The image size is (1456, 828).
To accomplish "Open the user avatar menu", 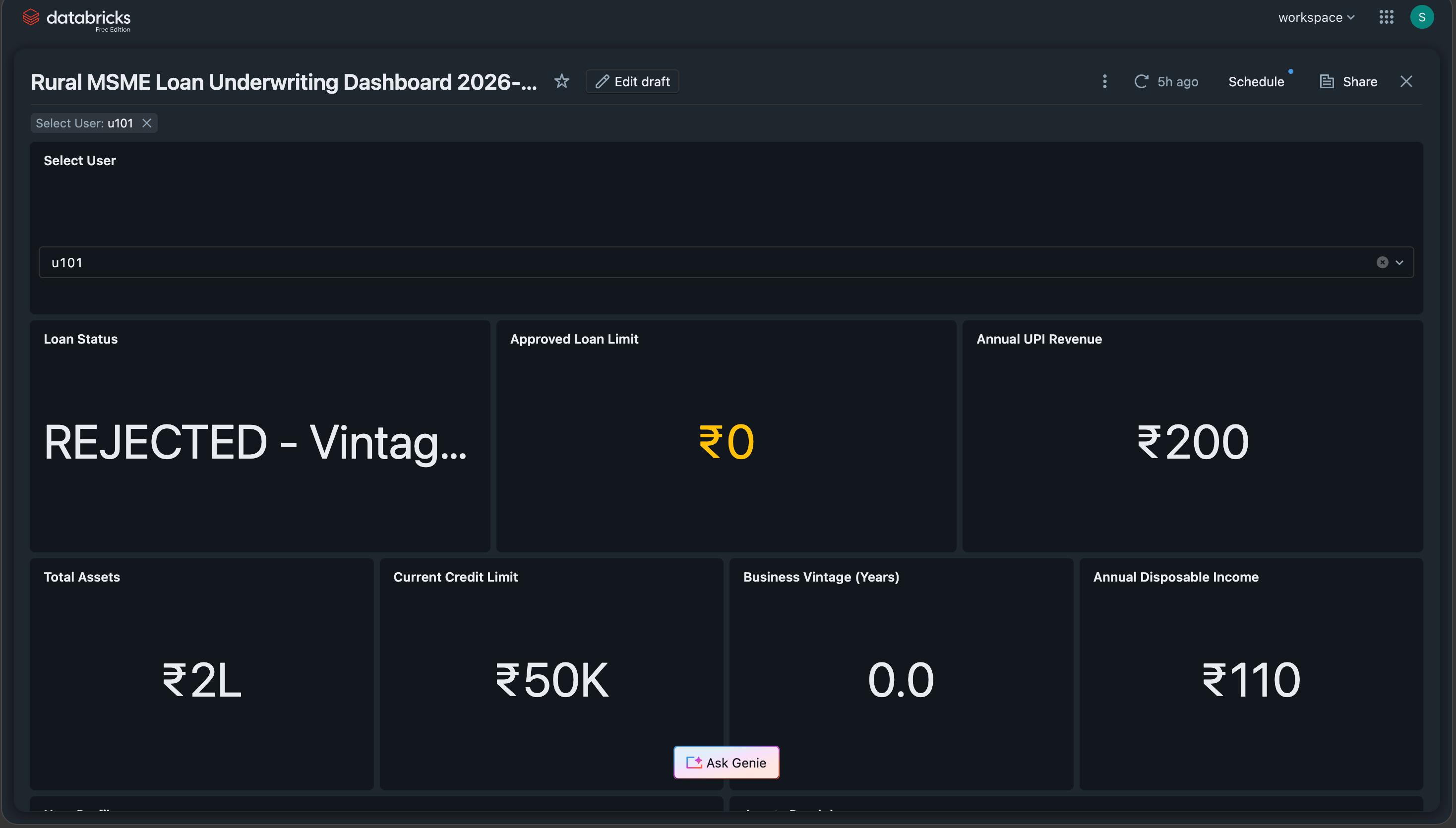I will click(1421, 17).
